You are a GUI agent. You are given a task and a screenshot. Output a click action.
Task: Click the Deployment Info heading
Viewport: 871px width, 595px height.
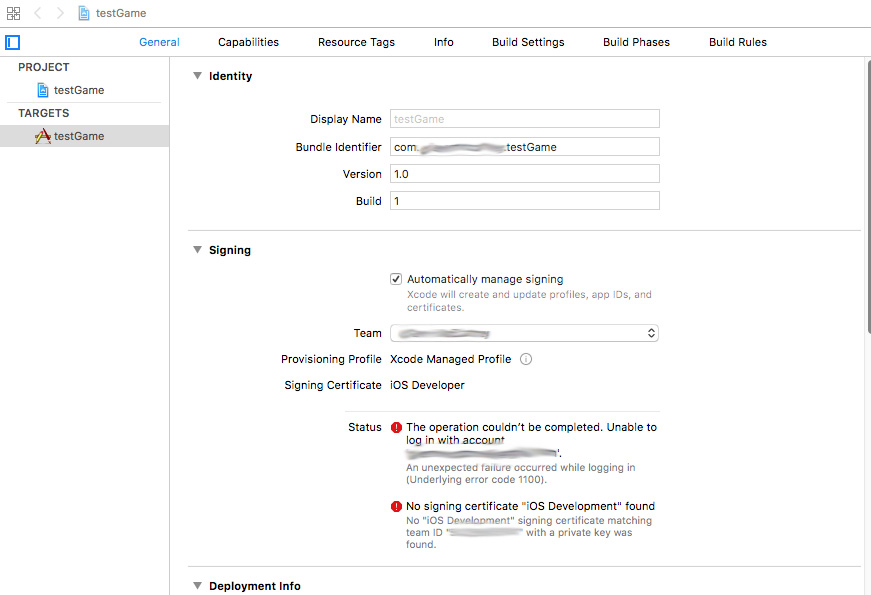(255, 586)
